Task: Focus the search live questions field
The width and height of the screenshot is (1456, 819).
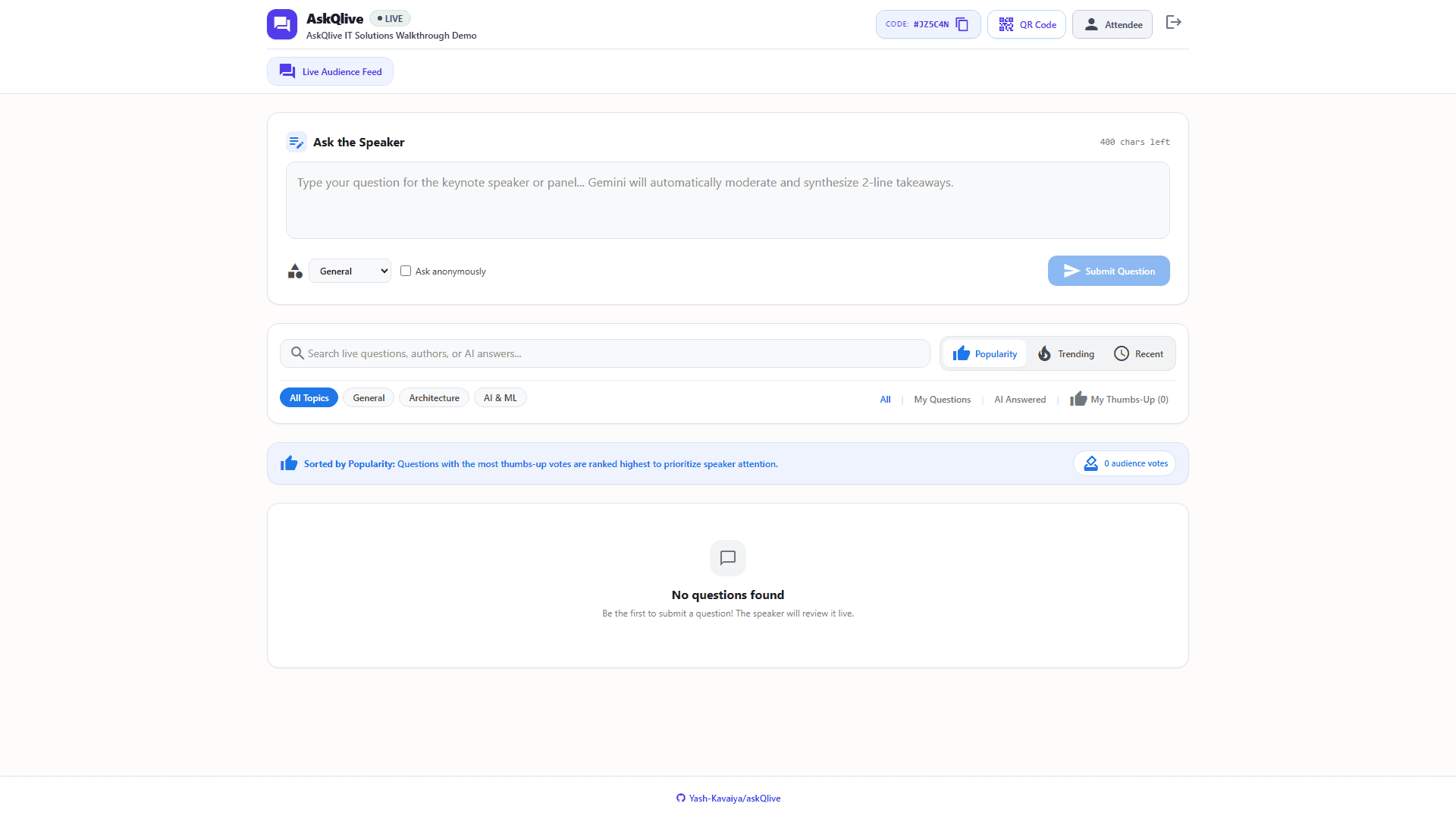Action: [x=605, y=353]
